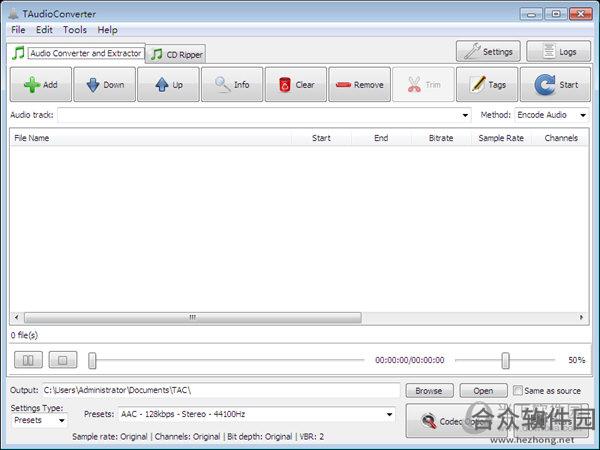Open the Edit menu

coord(44,30)
